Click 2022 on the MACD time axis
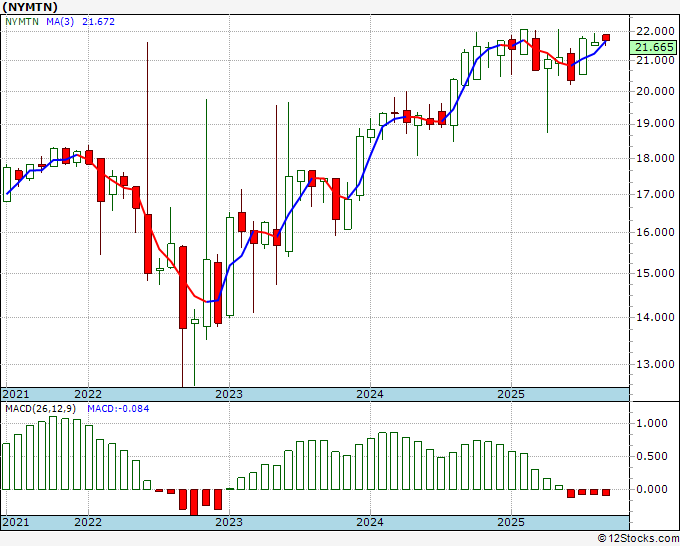This screenshot has height=546, width=680. (88, 522)
